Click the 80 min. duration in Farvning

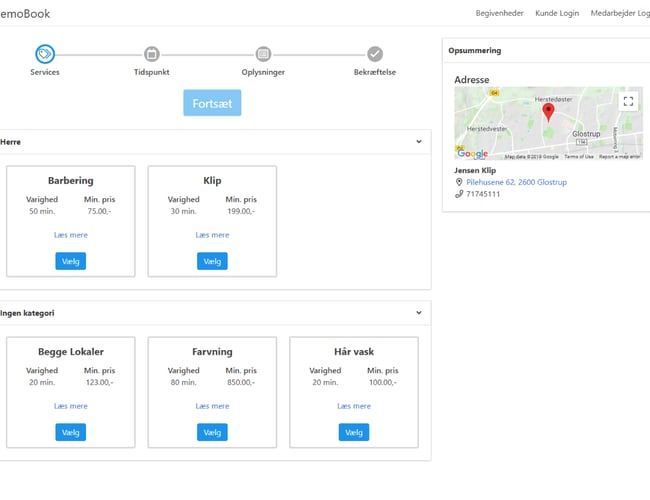click(x=184, y=382)
